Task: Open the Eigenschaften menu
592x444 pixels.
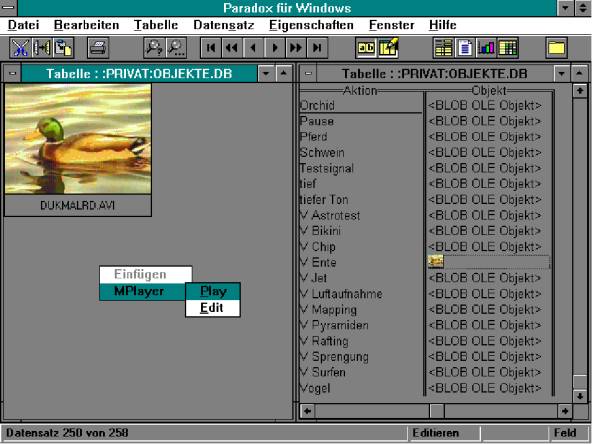Action: click(x=311, y=25)
